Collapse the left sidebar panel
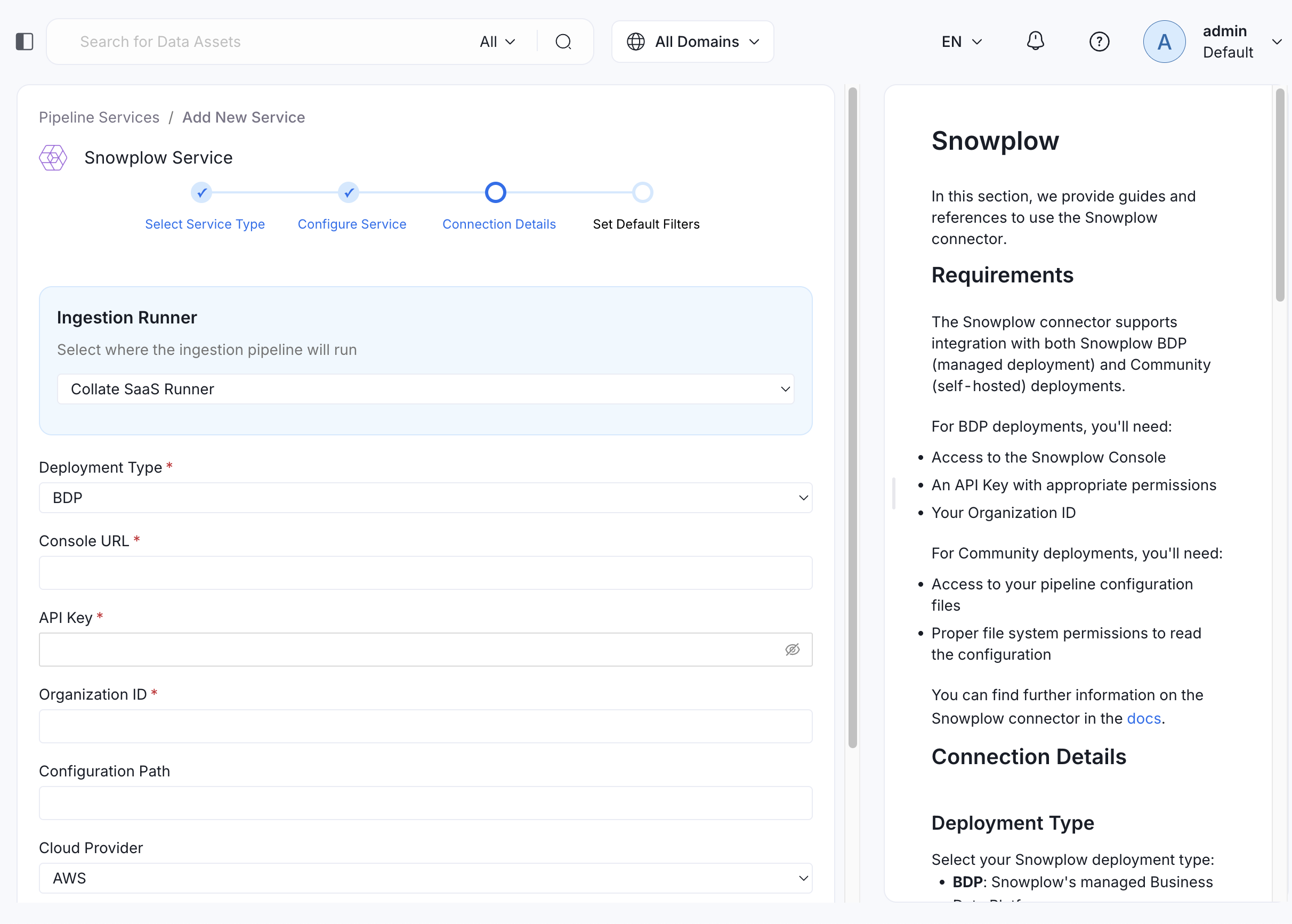The width and height of the screenshot is (1292, 924). (25, 41)
